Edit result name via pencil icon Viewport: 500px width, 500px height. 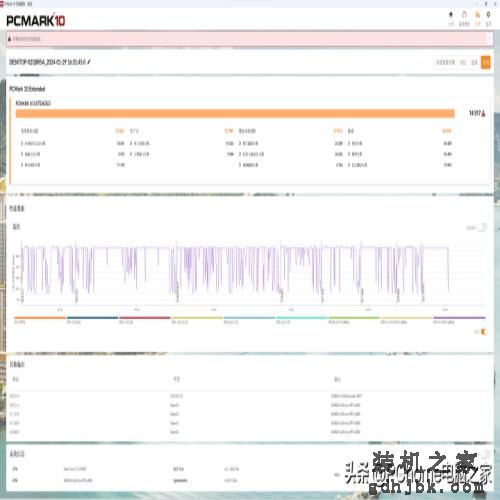(89, 62)
